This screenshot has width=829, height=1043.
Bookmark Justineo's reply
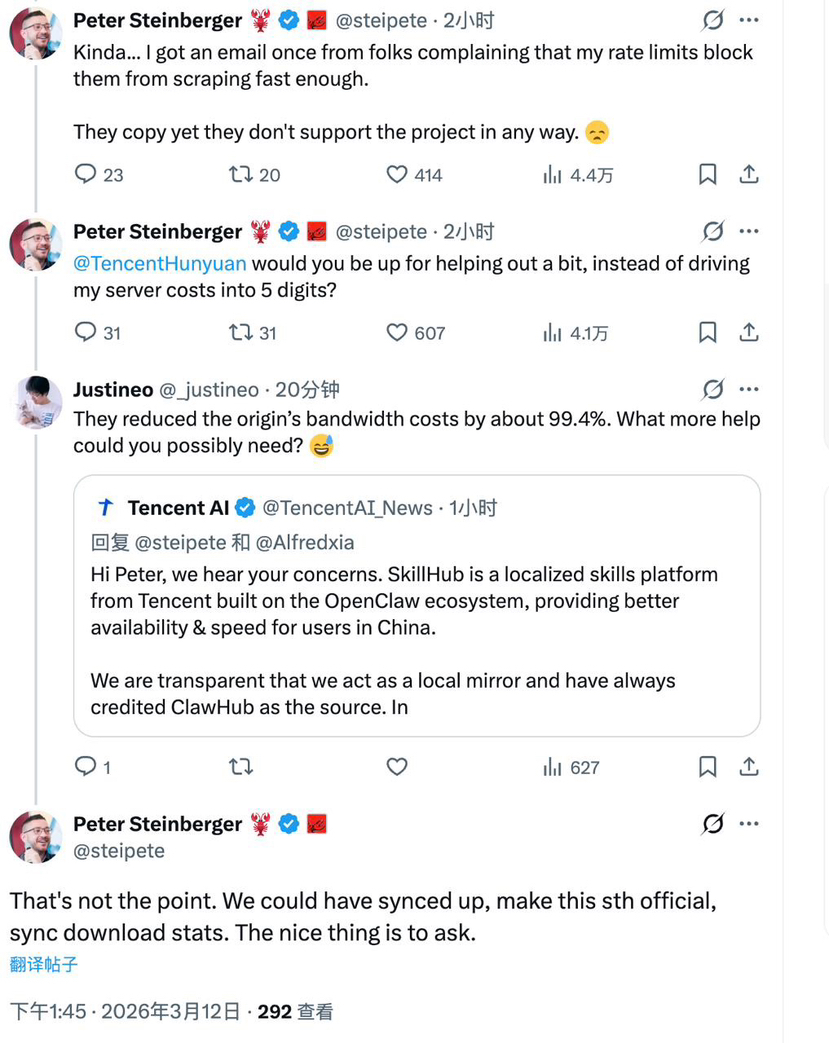click(707, 767)
